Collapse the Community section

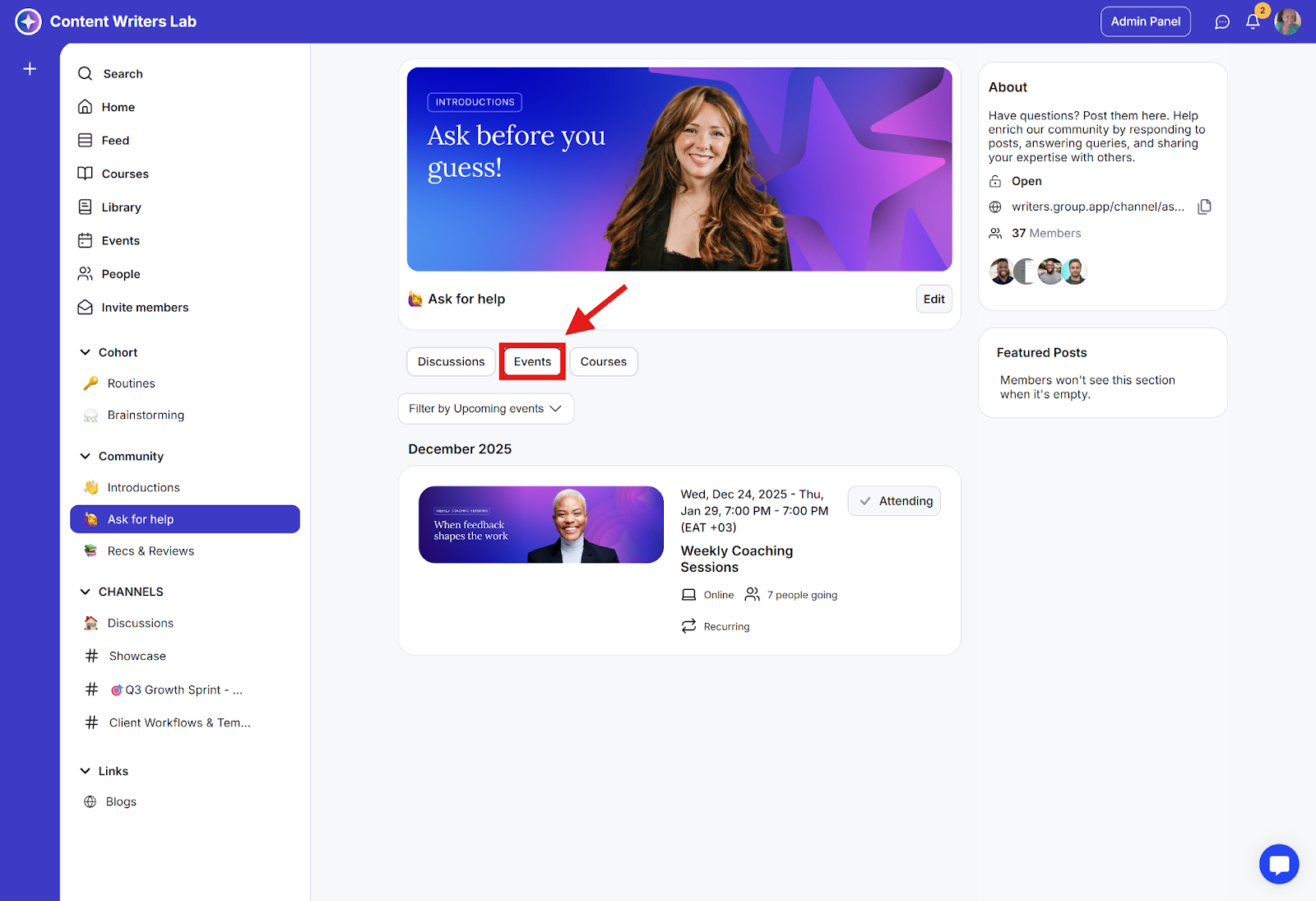coord(86,456)
